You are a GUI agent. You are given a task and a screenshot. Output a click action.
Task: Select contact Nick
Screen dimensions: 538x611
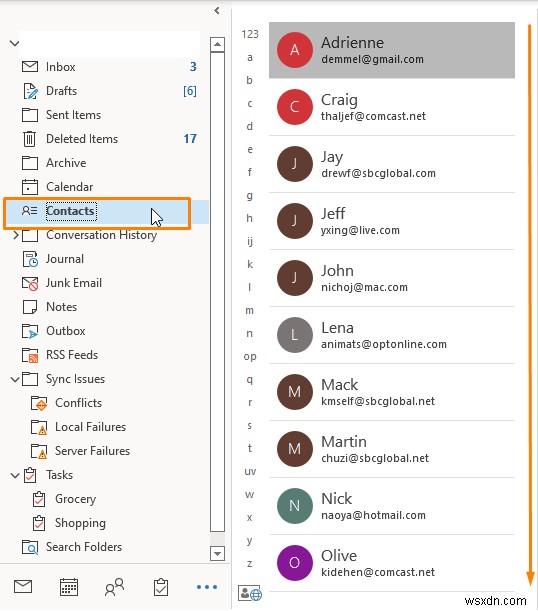(392, 506)
